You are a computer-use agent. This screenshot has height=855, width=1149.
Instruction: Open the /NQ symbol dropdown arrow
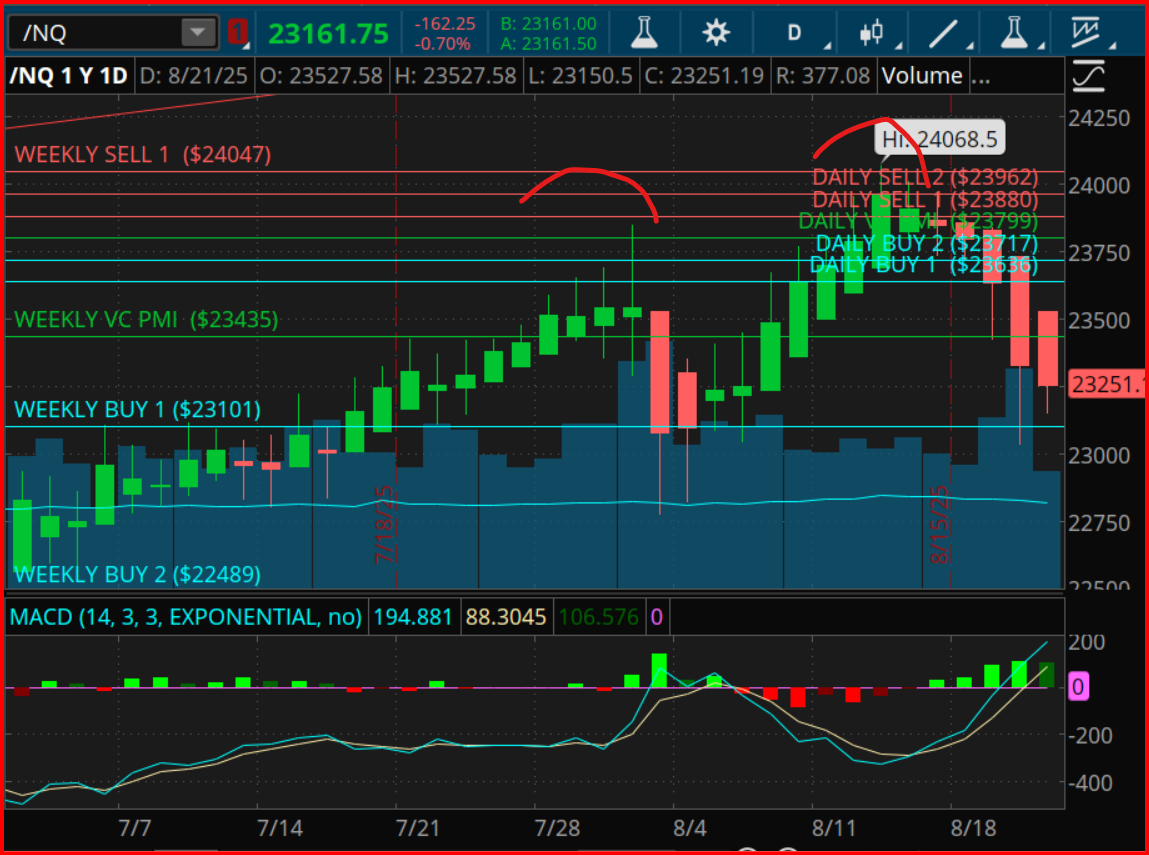(x=198, y=33)
